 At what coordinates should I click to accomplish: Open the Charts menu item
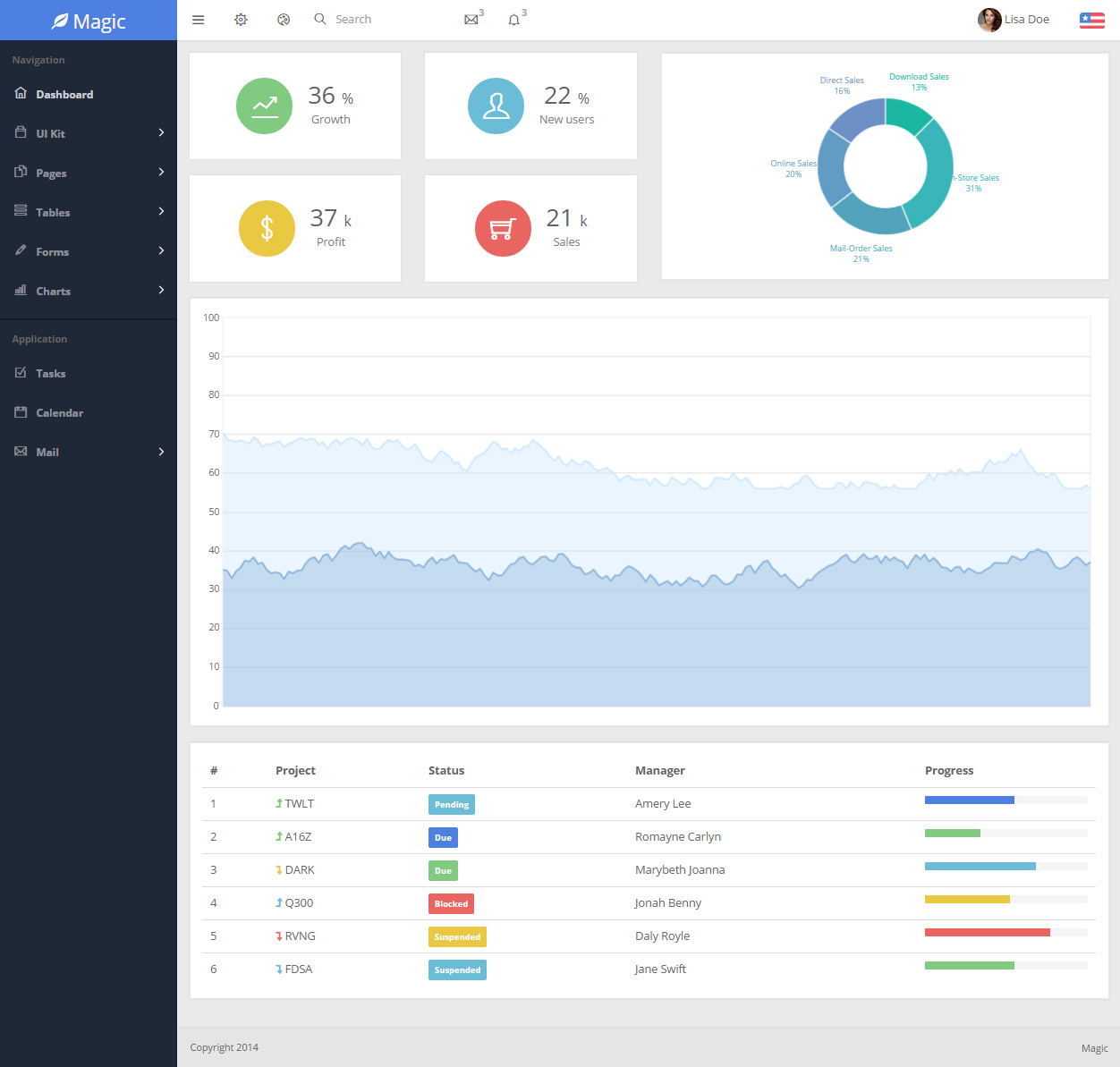pos(89,291)
